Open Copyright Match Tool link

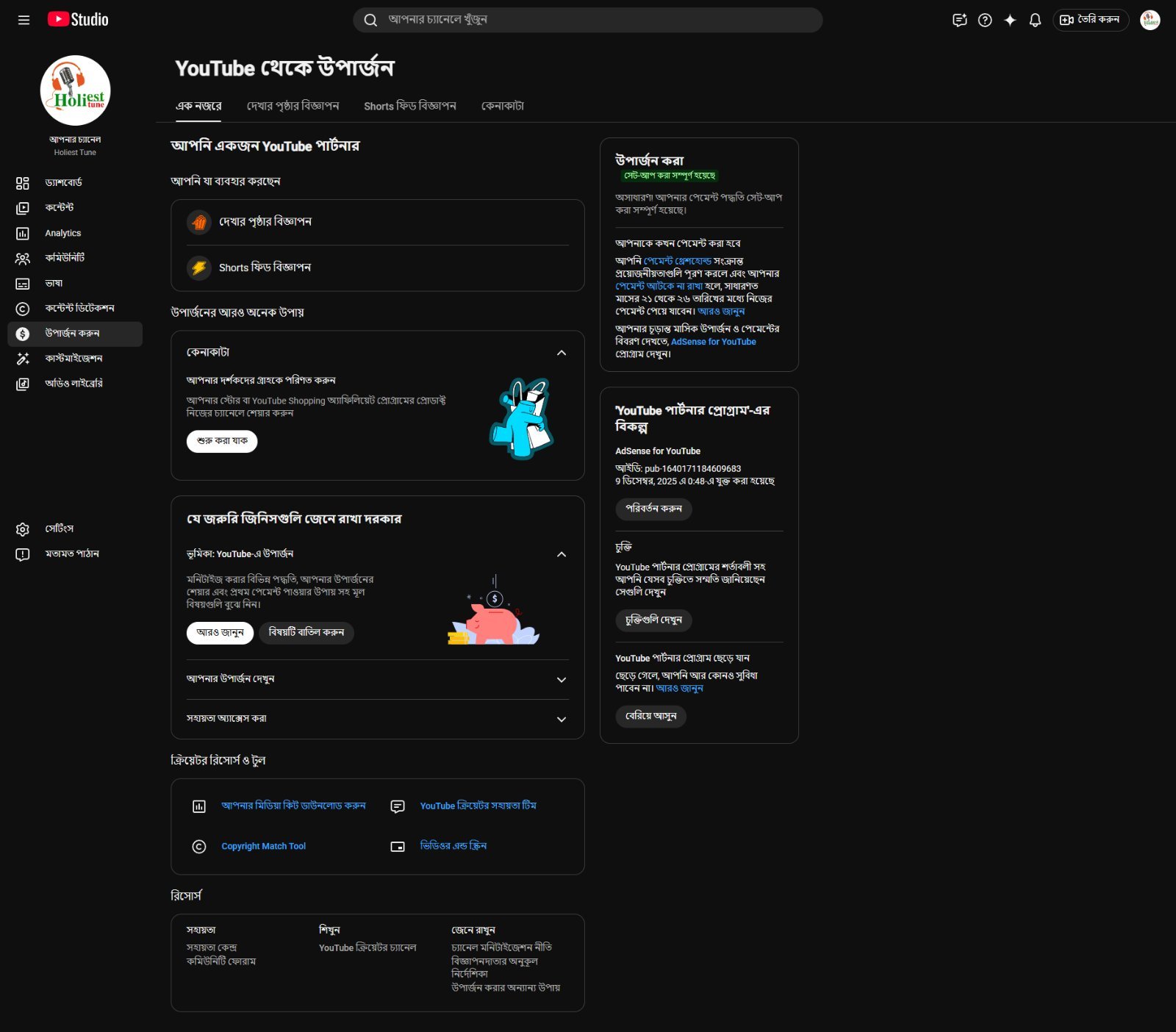[263, 847]
